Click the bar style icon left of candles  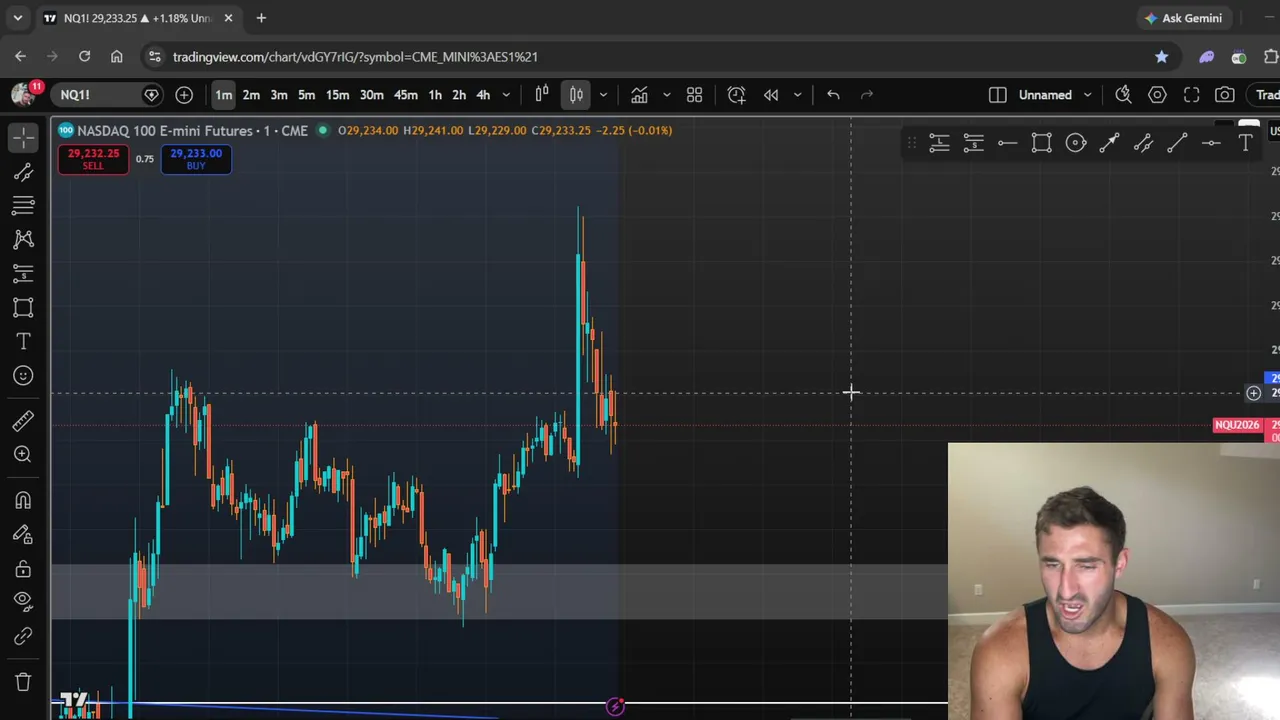pyautogui.click(x=542, y=95)
